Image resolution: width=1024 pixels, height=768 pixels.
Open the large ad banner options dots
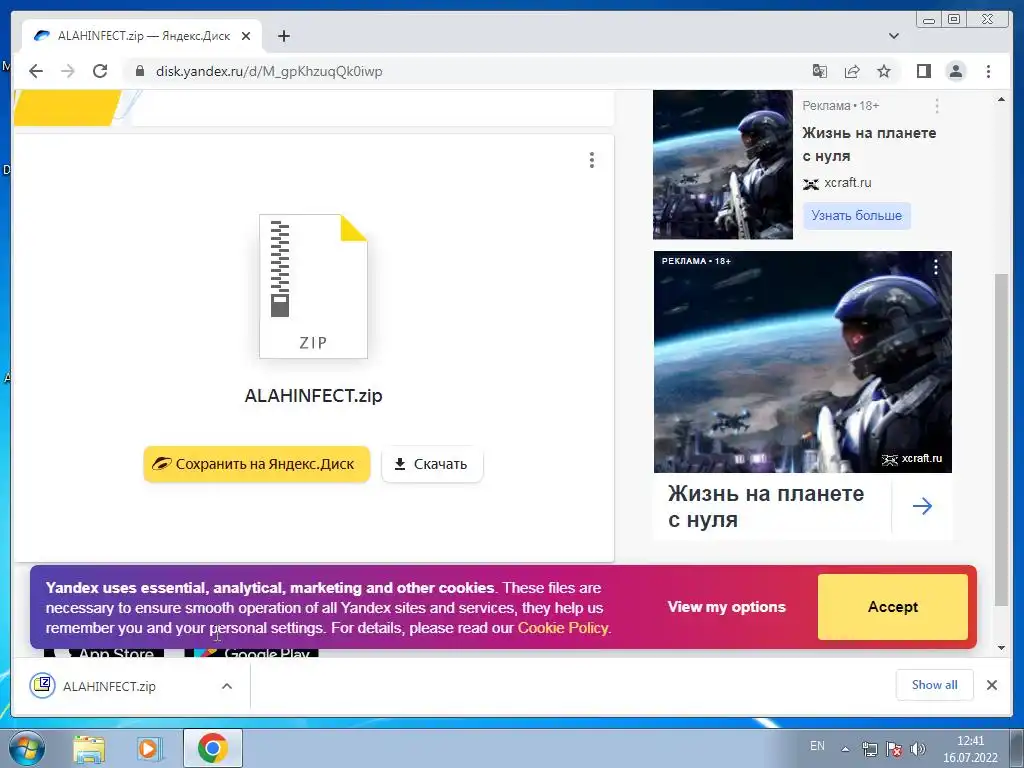pyautogui.click(x=936, y=266)
